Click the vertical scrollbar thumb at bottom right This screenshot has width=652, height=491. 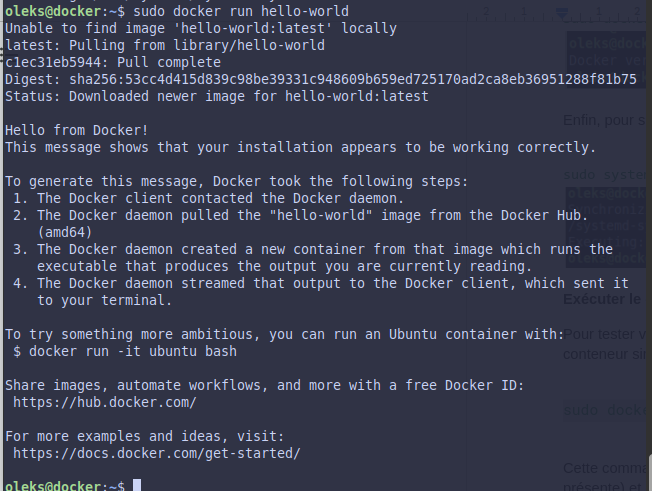point(650,472)
